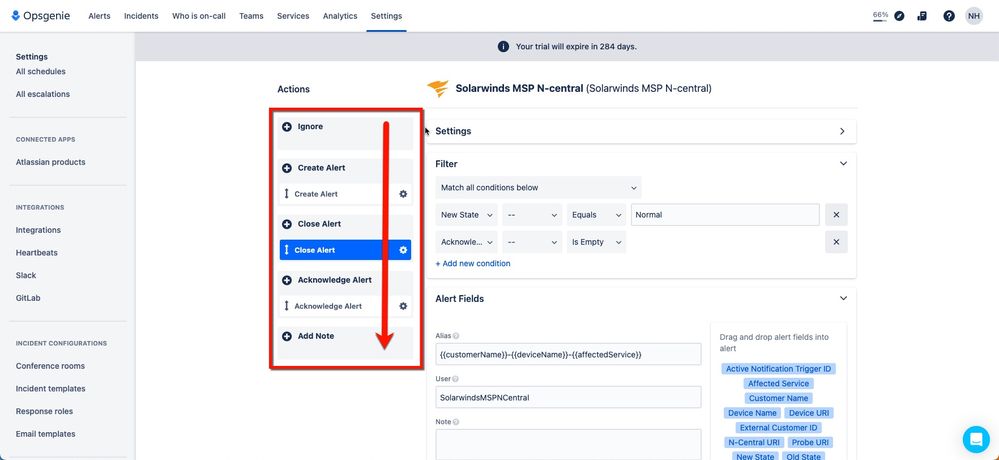
Task: Click the Opsgenie logo
Action: click(x=41, y=16)
